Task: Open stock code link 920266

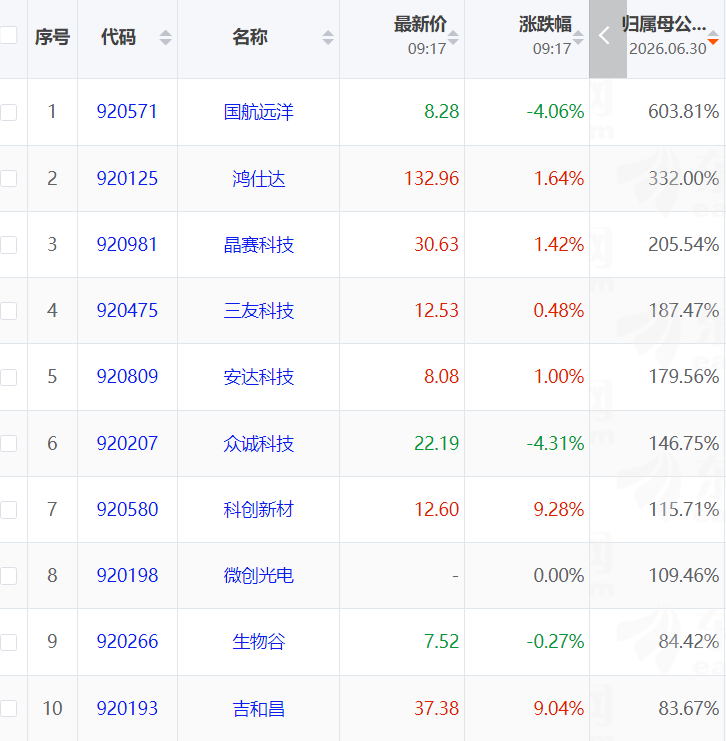Action: 127,642
